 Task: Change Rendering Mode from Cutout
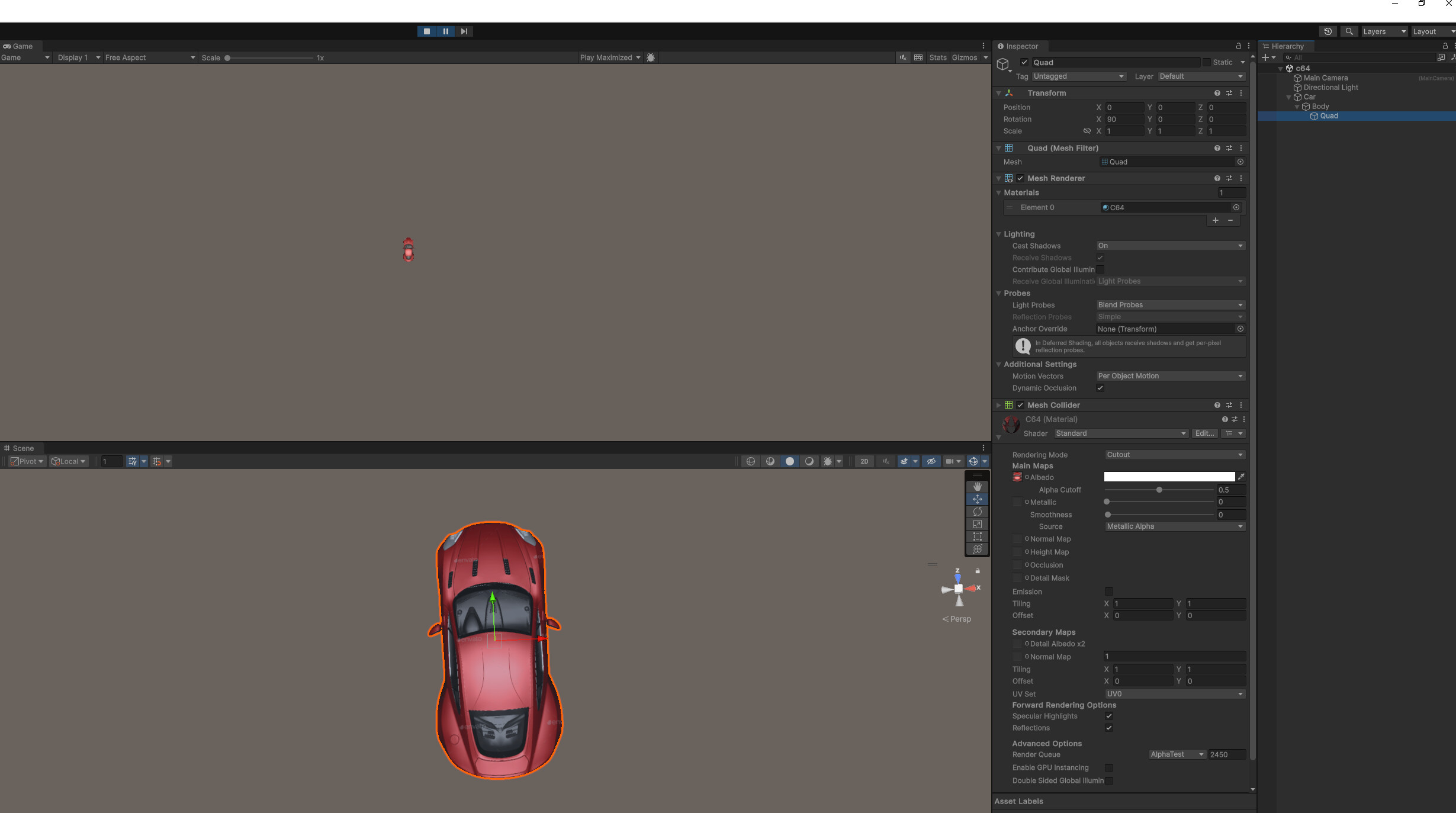pyautogui.click(x=1174, y=454)
